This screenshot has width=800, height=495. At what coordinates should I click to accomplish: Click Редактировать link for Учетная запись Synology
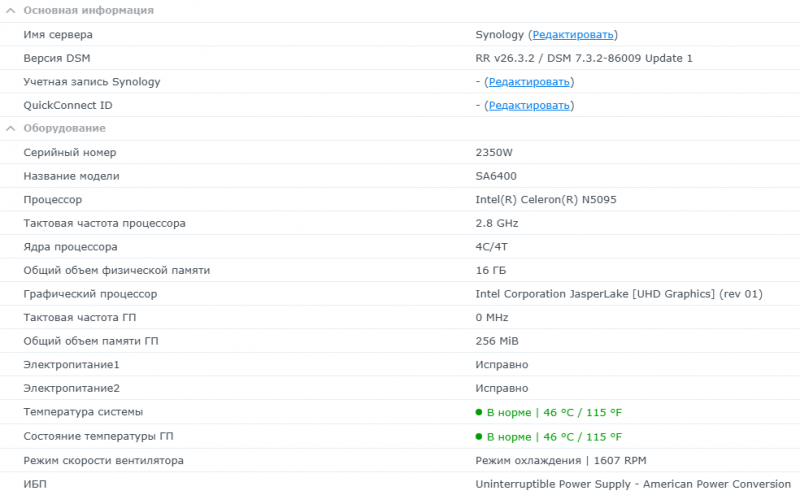[529, 81]
